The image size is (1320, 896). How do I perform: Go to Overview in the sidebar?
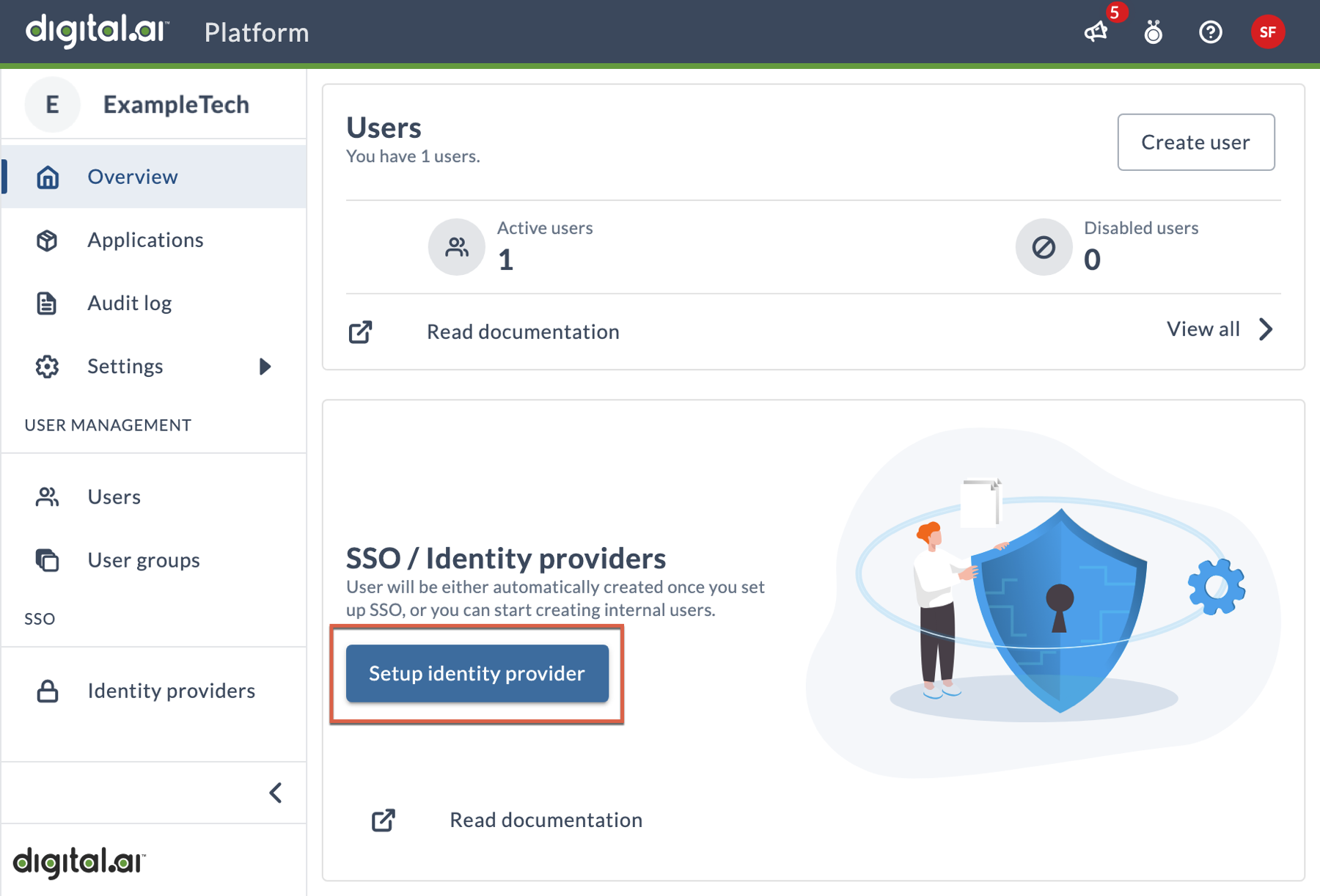(x=154, y=177)
